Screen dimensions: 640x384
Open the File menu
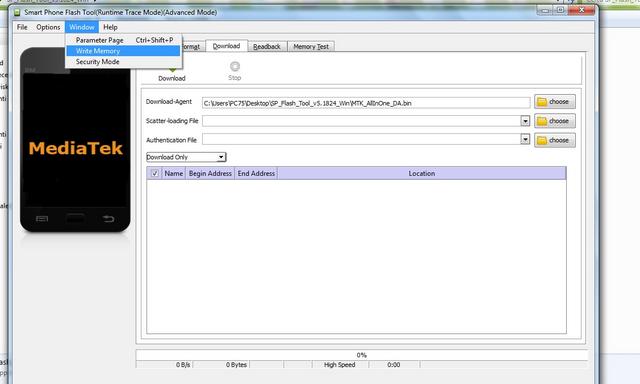(22, 27)
